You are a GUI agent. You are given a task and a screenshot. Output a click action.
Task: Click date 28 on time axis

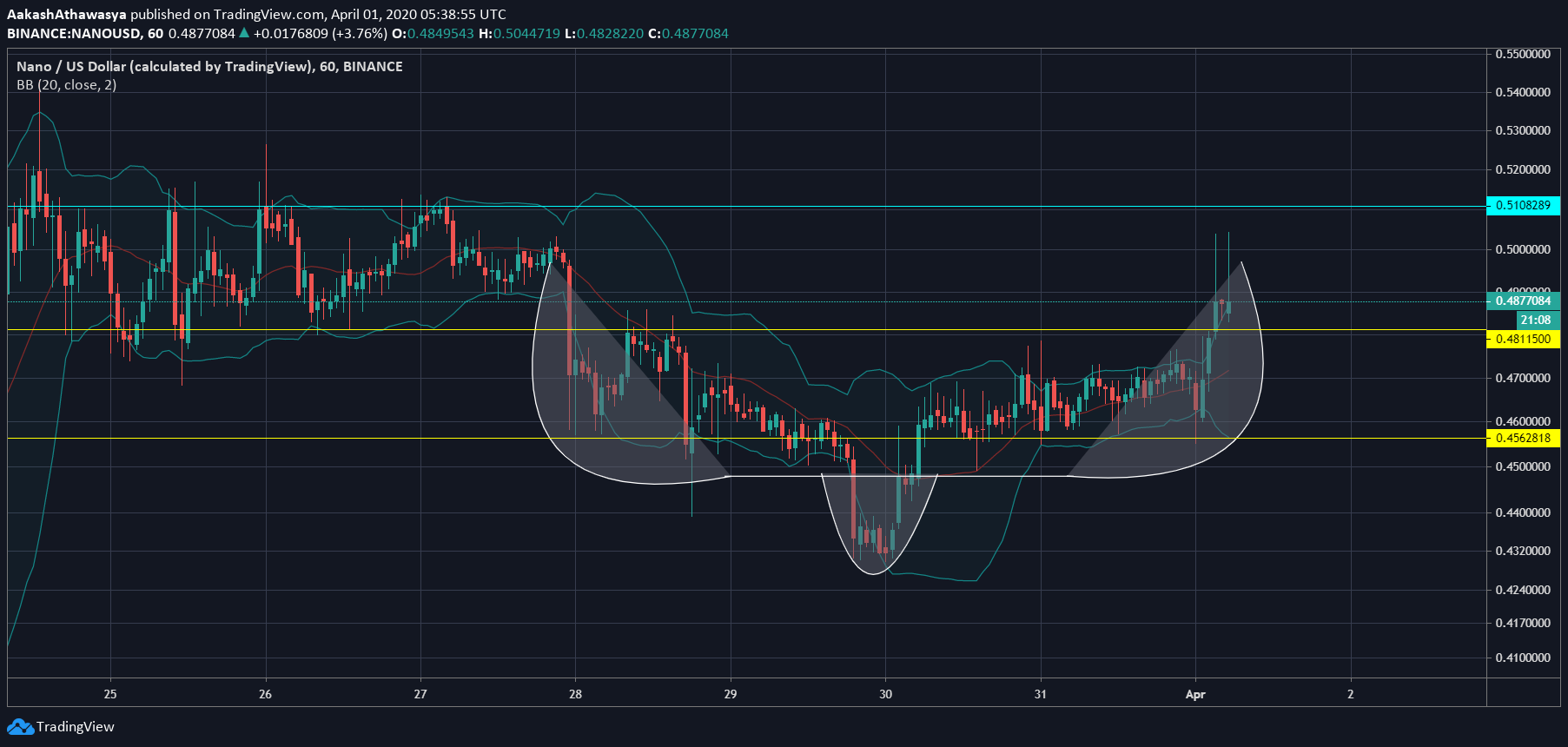575,694
